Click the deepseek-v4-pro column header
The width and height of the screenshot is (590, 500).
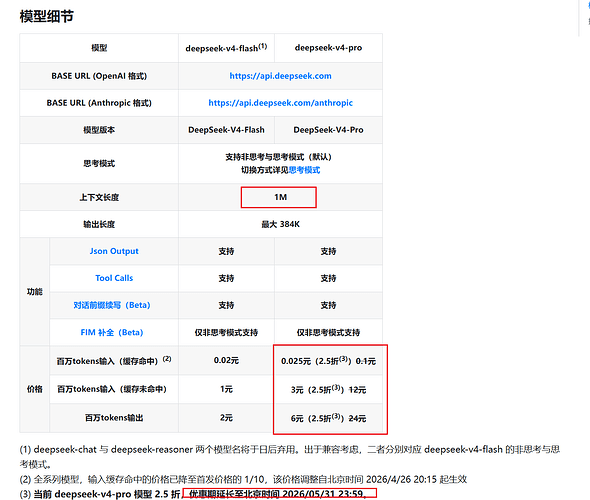point(328,48)
